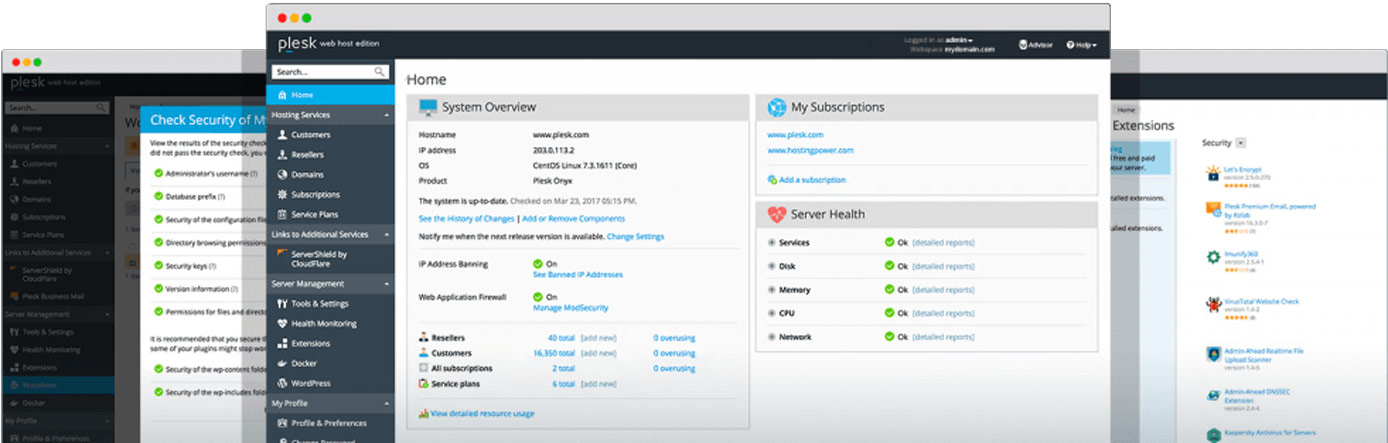Click 0 overusing link for Customers

(674, 353)
